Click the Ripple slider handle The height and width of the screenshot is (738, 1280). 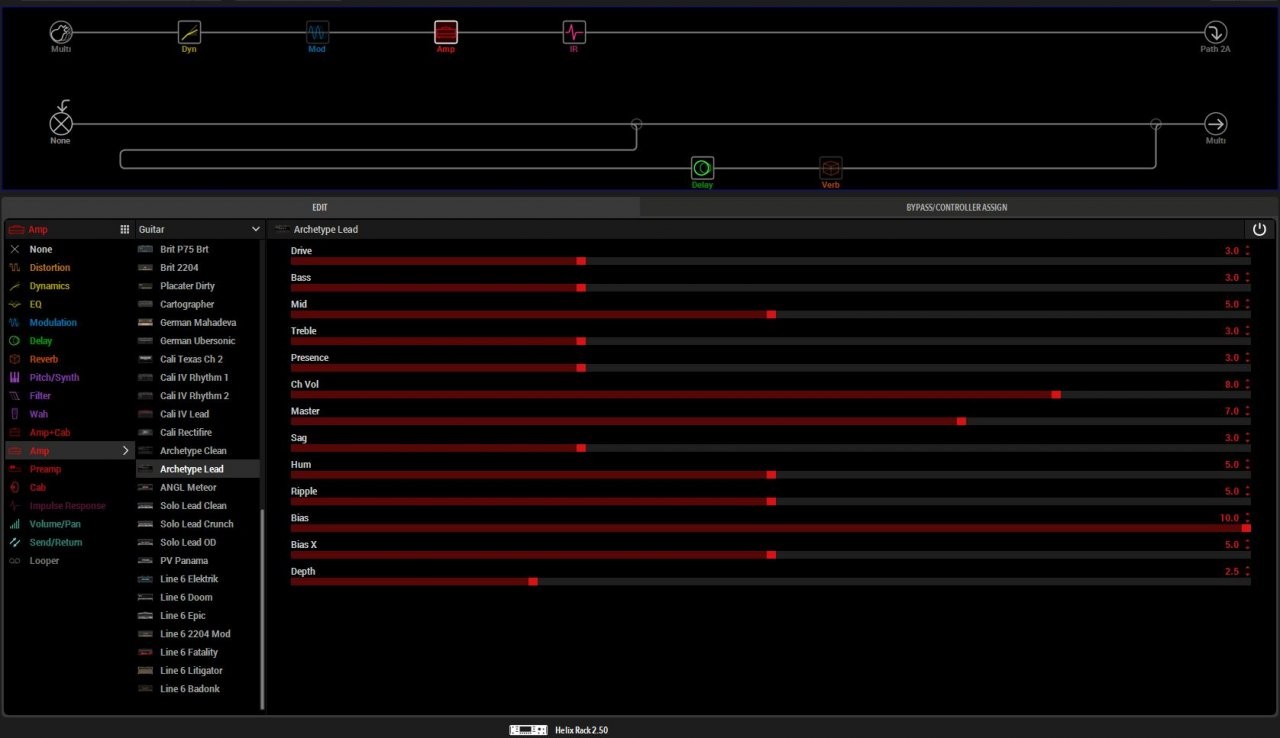click(x=771, y=501)
